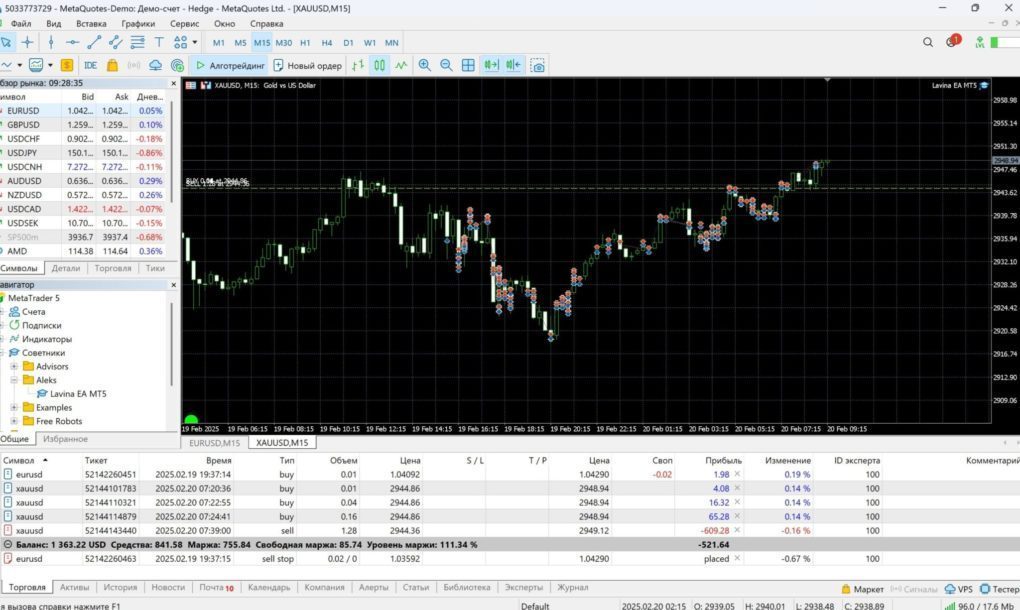This screenshot has width=1020, height=610.
Task: Expand the Free Robots folder
Action: click(x=14, y=421)
